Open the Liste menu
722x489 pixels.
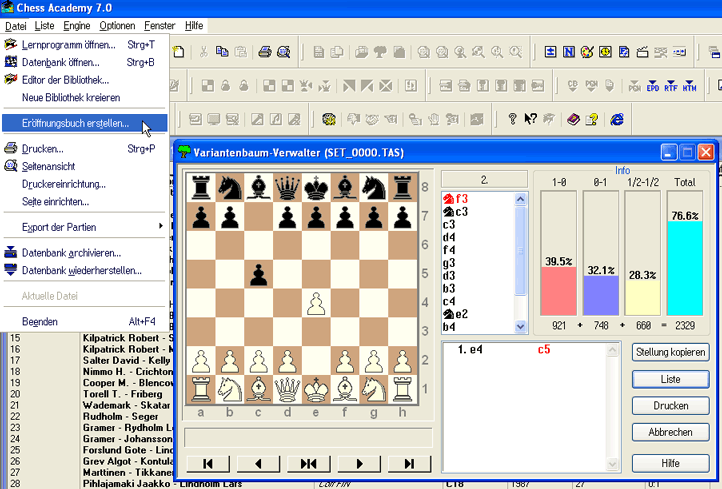point(44,26)
